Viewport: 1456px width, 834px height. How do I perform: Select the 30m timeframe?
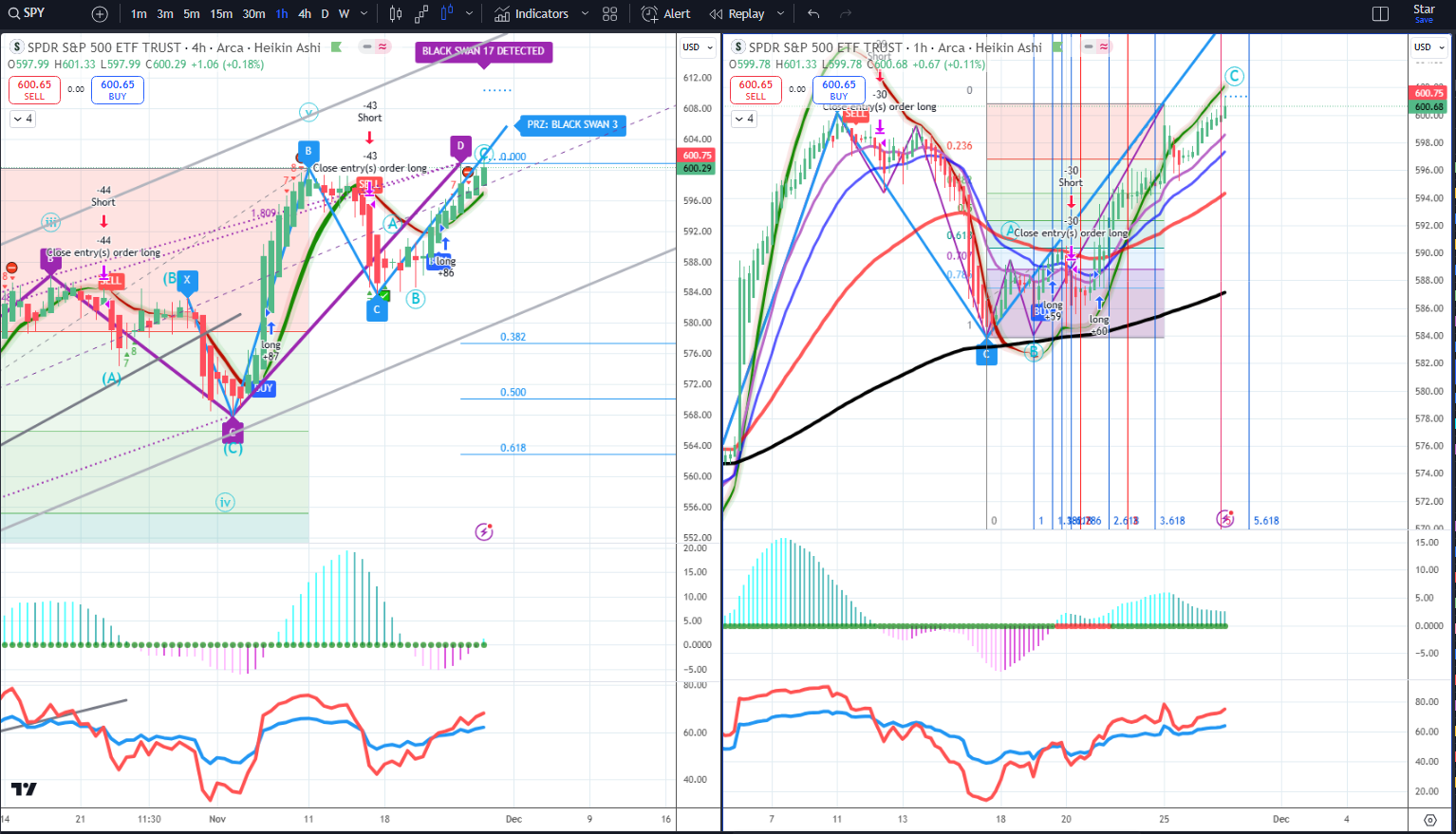click(x=253, y=14)
